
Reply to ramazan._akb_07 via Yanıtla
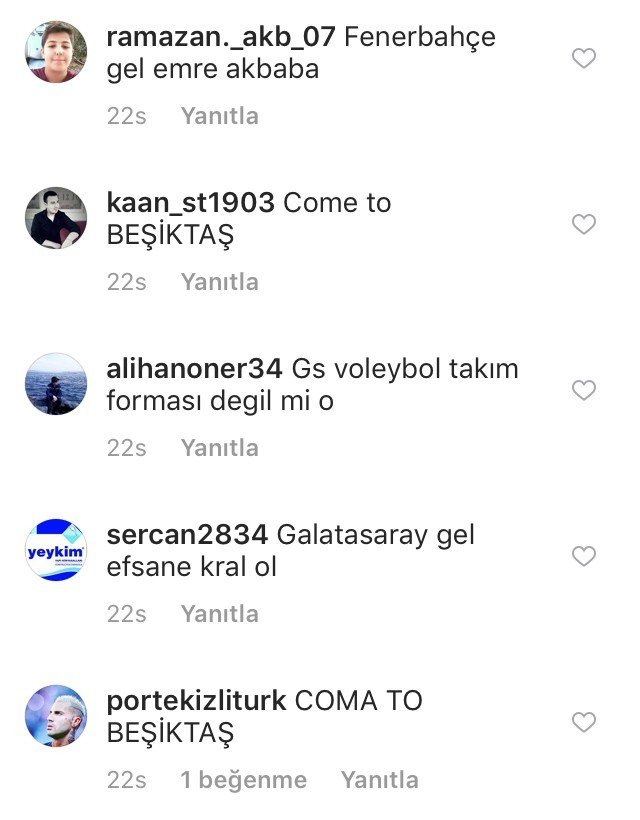click(220, 116)
